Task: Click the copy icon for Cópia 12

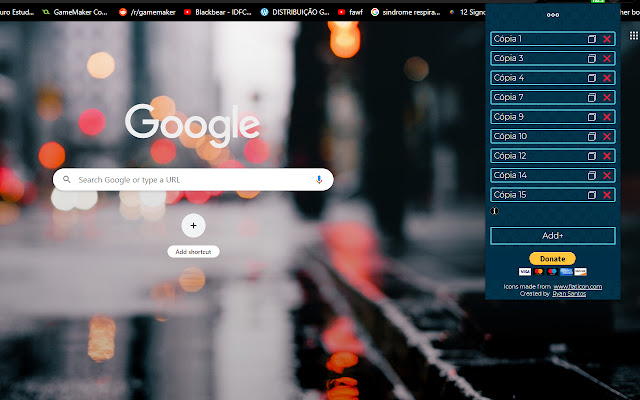Action: 591,156
